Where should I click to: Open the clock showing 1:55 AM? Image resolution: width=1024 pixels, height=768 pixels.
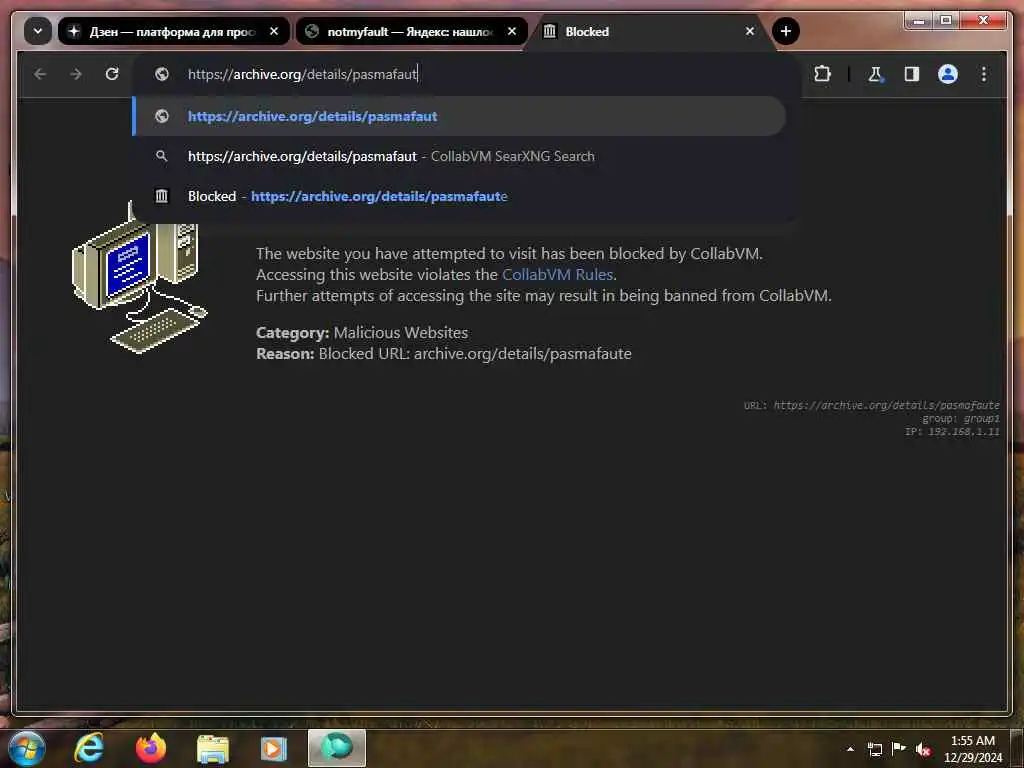[972, 749]
